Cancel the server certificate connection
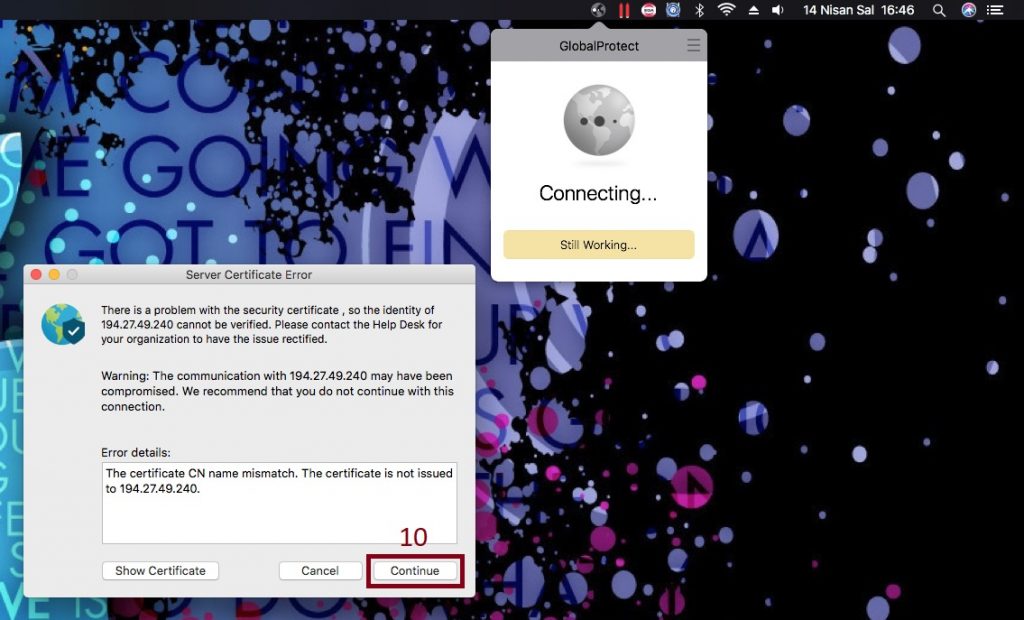 320,571
